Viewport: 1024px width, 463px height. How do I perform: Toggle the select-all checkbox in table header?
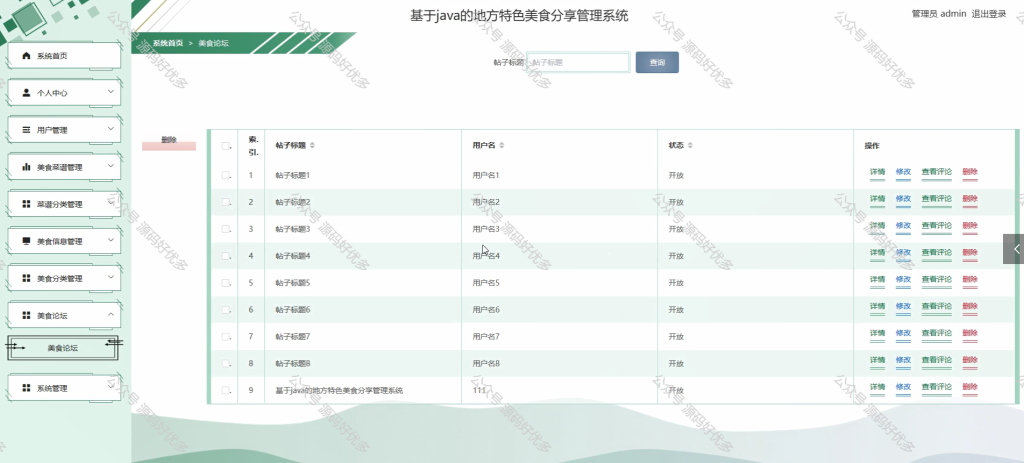[x=225, y=146]
